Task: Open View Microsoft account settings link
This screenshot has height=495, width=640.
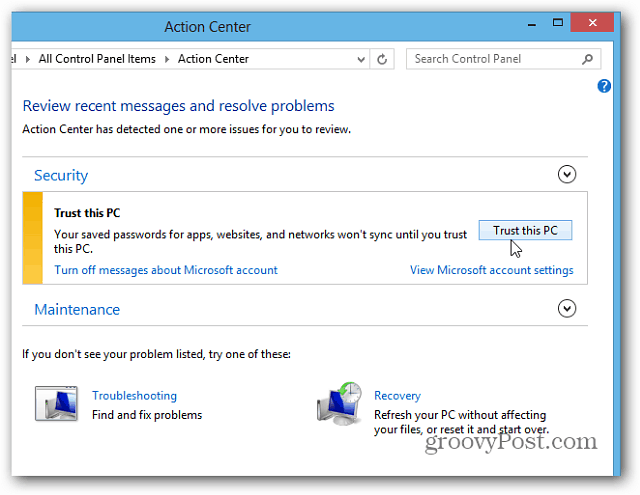Action: [491, 270]
